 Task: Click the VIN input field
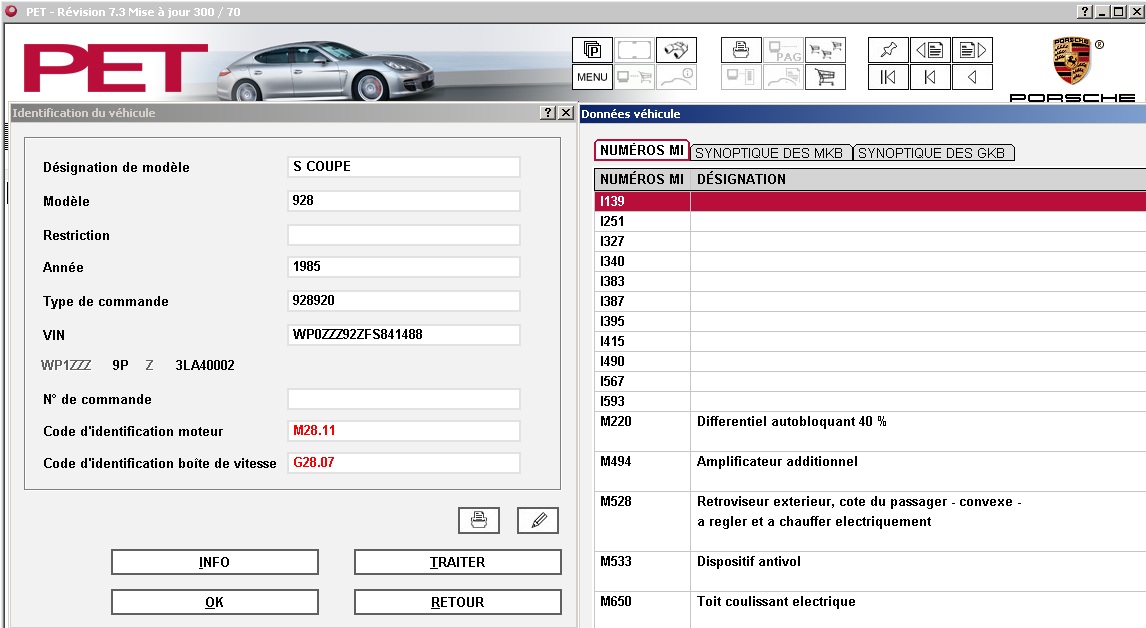[403, 335]
